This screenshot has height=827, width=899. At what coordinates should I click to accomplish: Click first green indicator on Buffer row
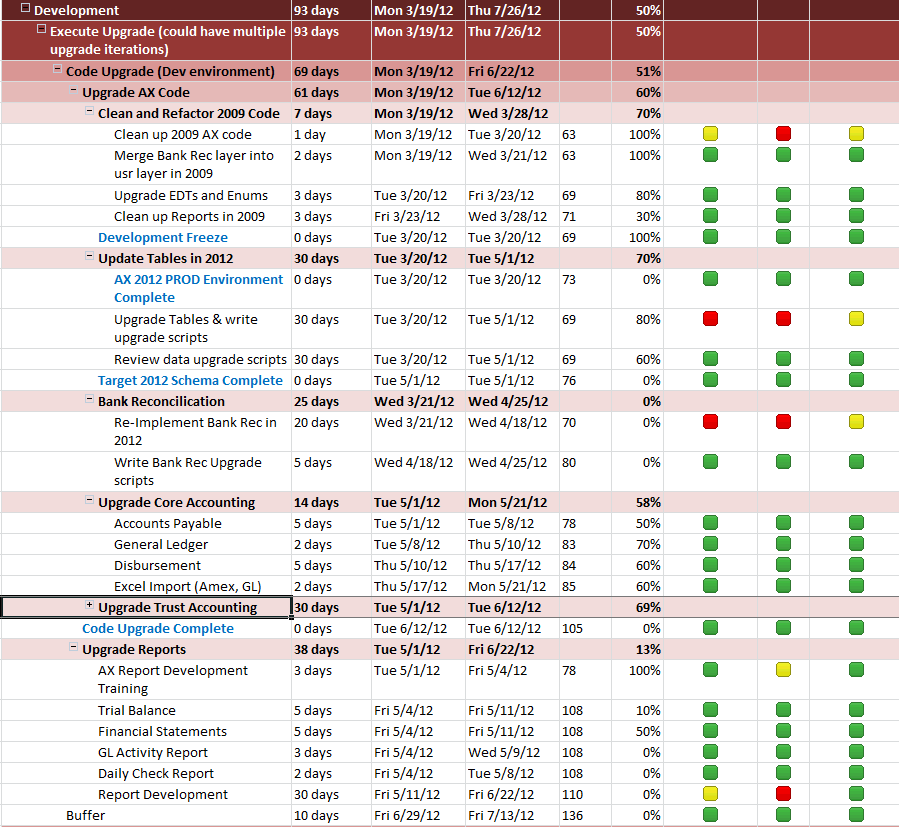click(x=710, y=814)
